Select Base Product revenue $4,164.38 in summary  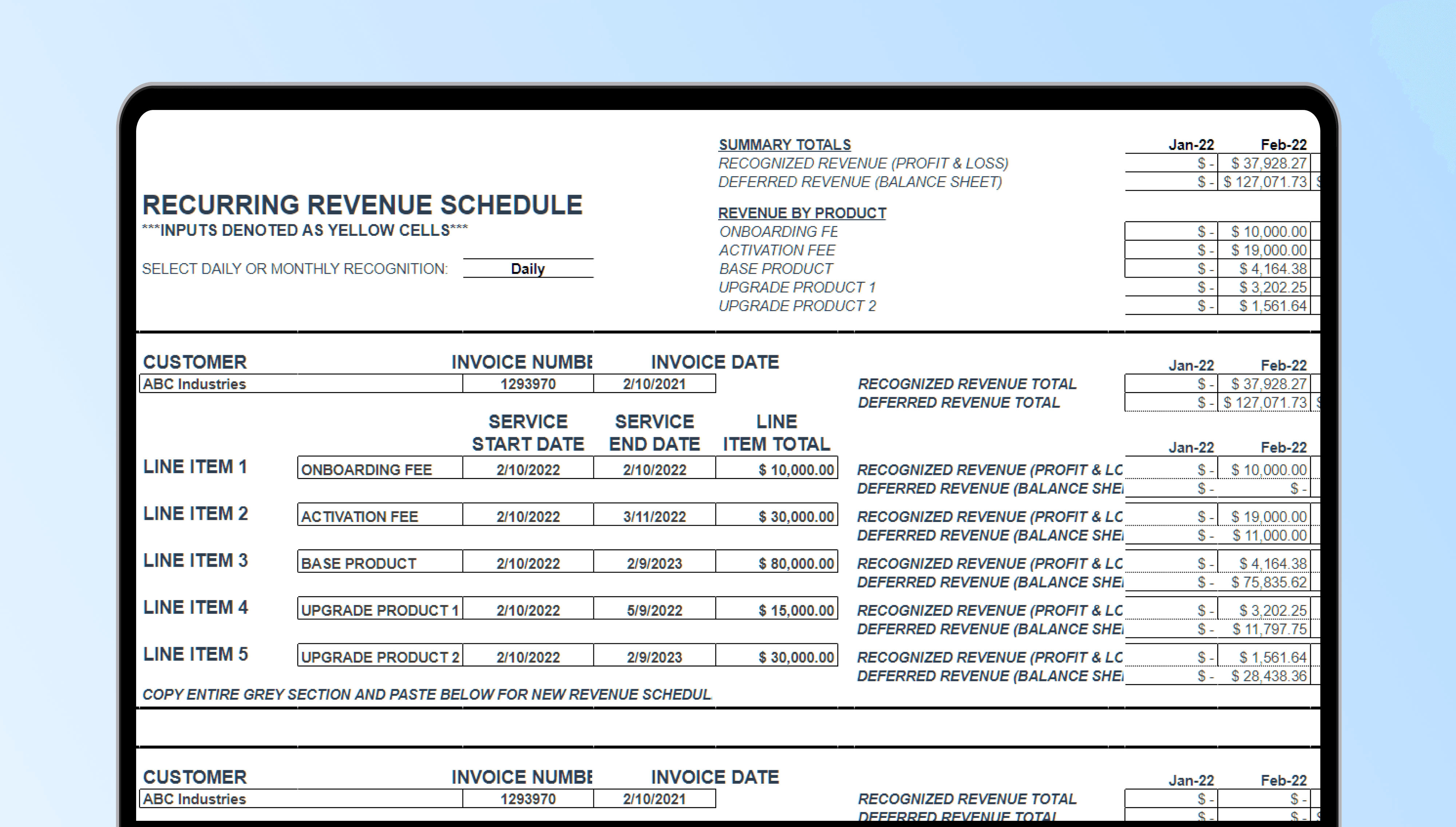coord(1264,269)
